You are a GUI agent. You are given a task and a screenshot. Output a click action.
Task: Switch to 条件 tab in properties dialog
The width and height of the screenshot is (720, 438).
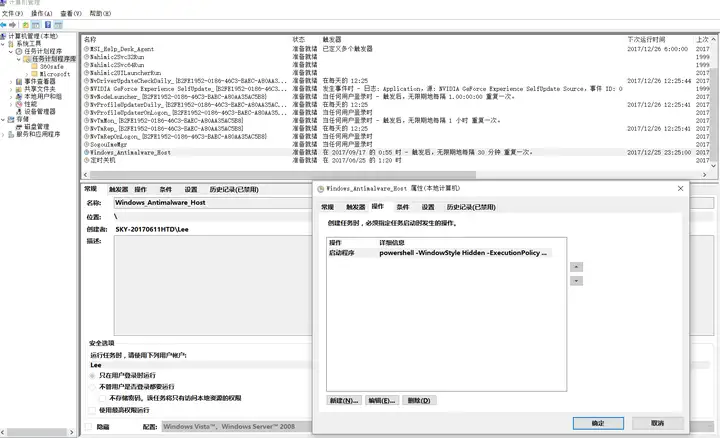(403, 207)
